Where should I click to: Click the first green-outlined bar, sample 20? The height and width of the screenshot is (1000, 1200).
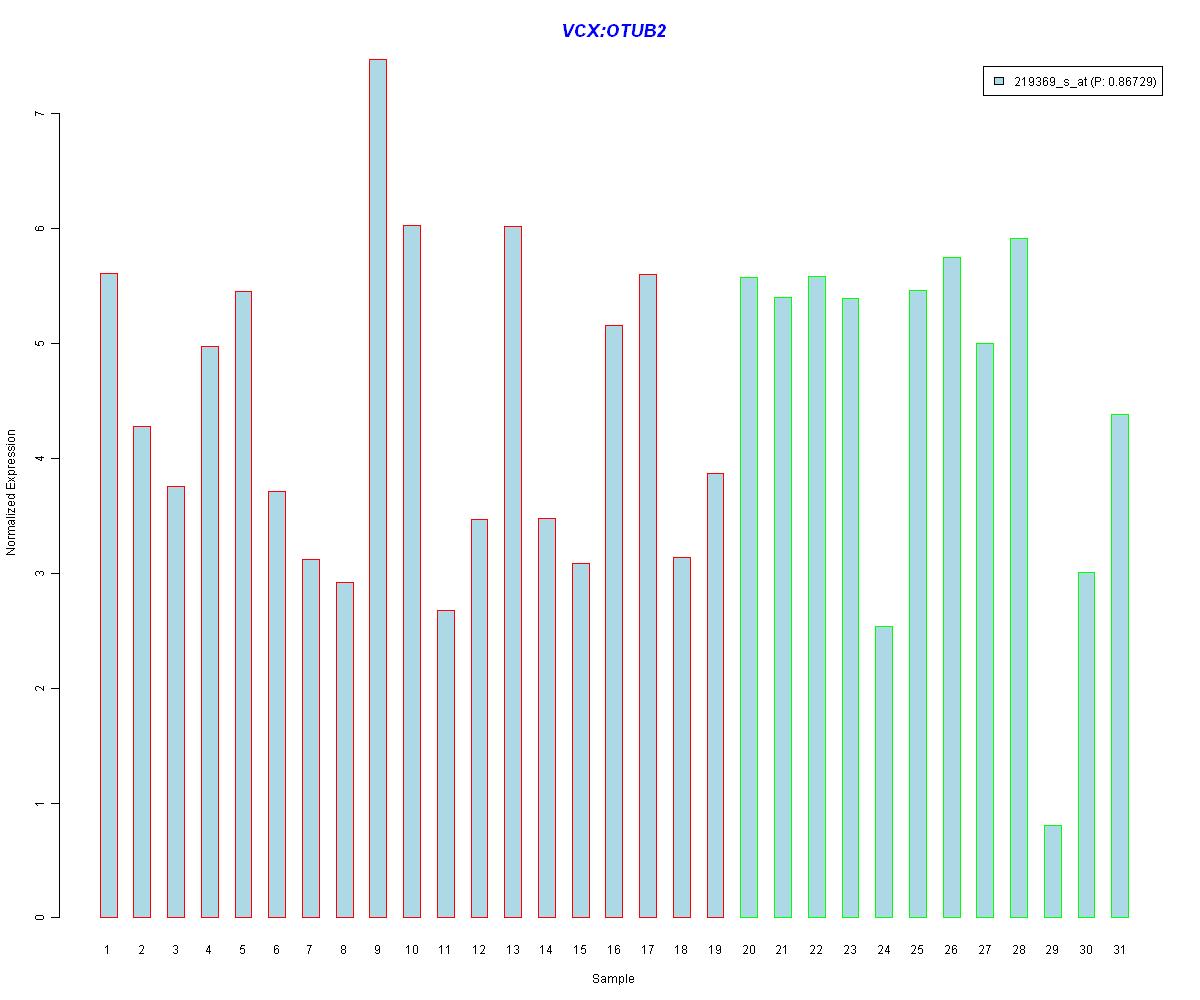click(750, 597)
